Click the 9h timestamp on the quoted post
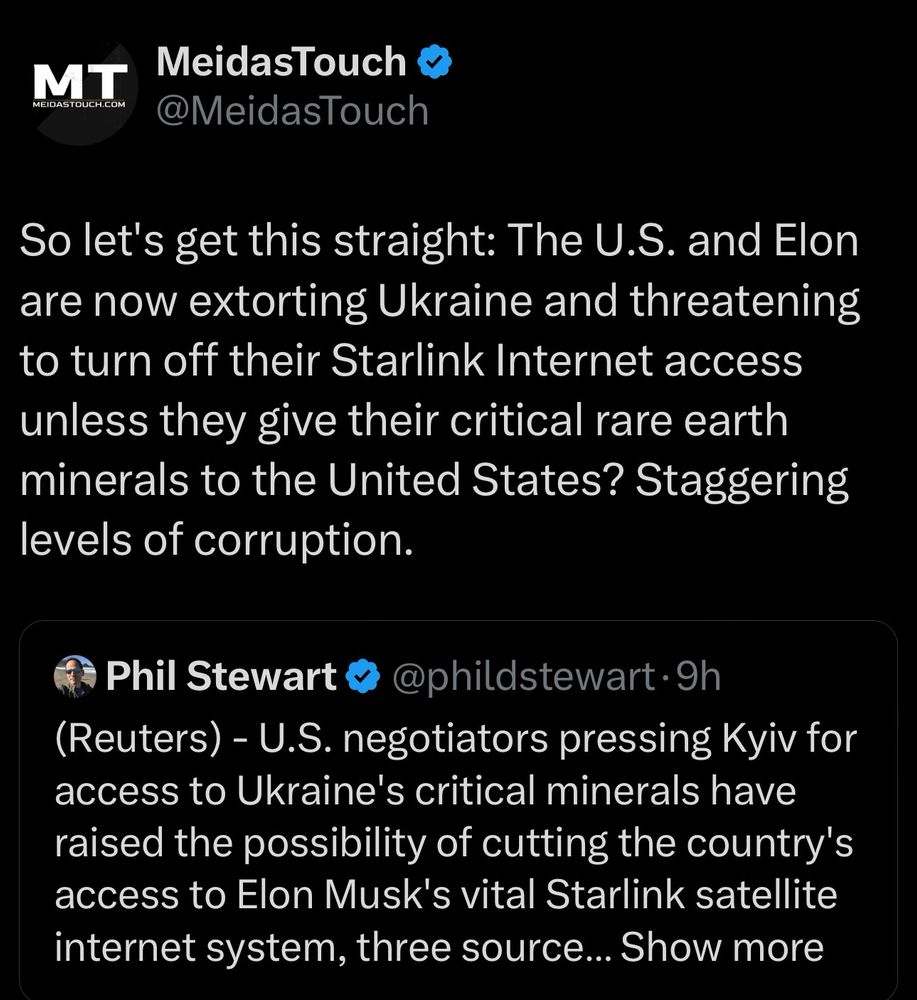917x1000 pixels. coord(698,677)
